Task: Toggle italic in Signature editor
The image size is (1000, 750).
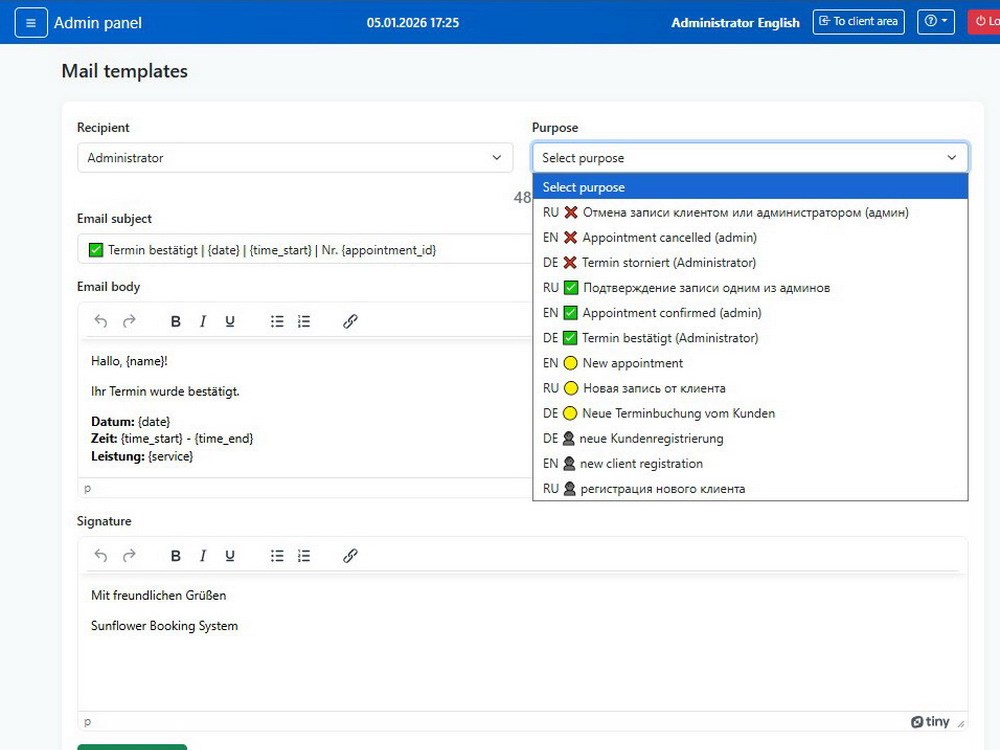Action: tap(203, 555)
